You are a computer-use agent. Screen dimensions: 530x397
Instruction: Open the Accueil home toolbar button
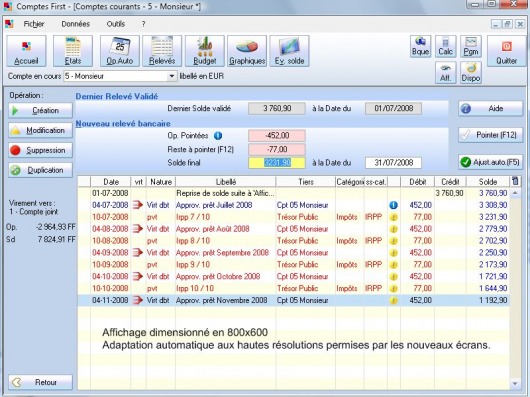coord(26,51)
